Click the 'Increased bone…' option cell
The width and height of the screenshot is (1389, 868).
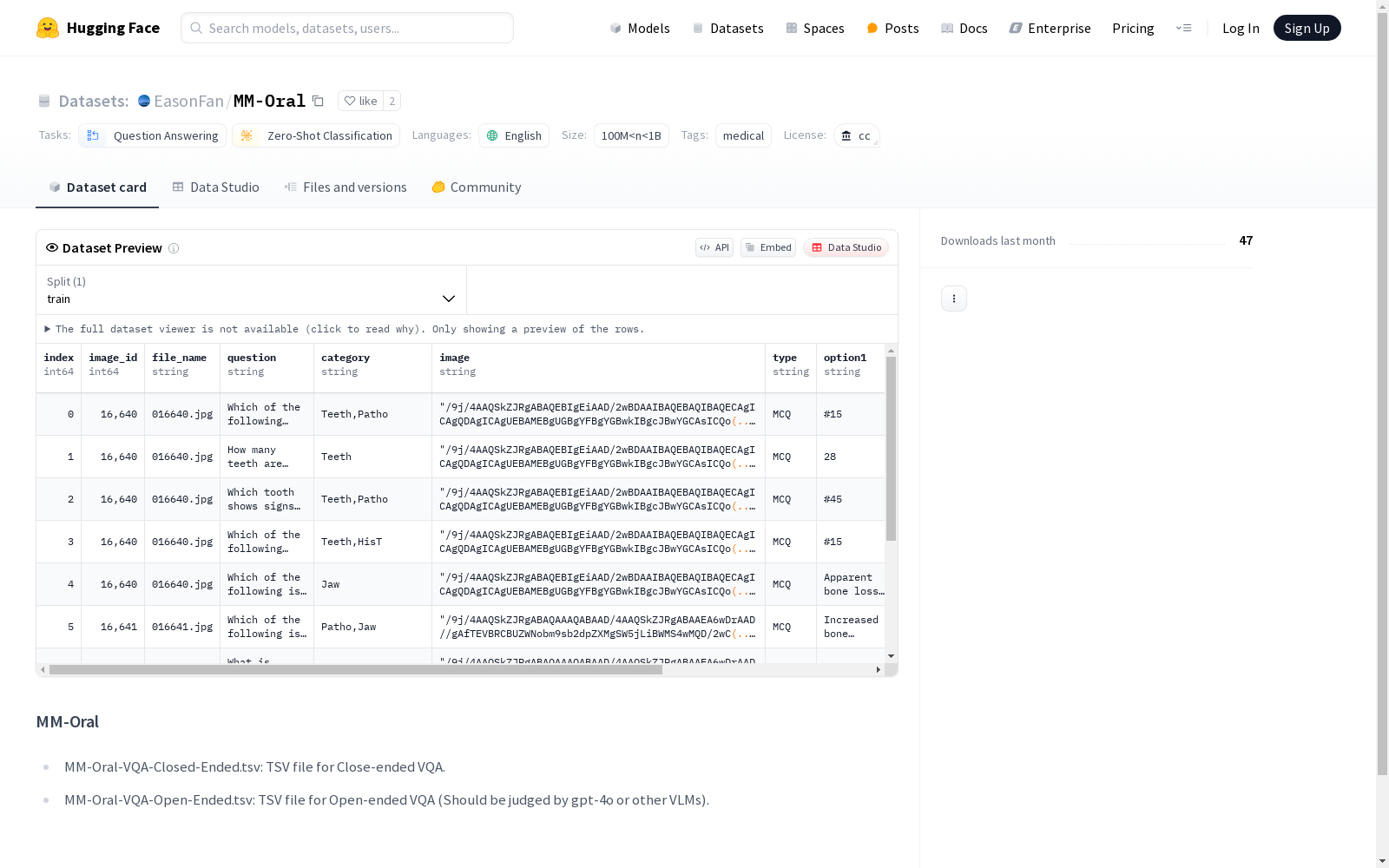[x=851, y=627]
